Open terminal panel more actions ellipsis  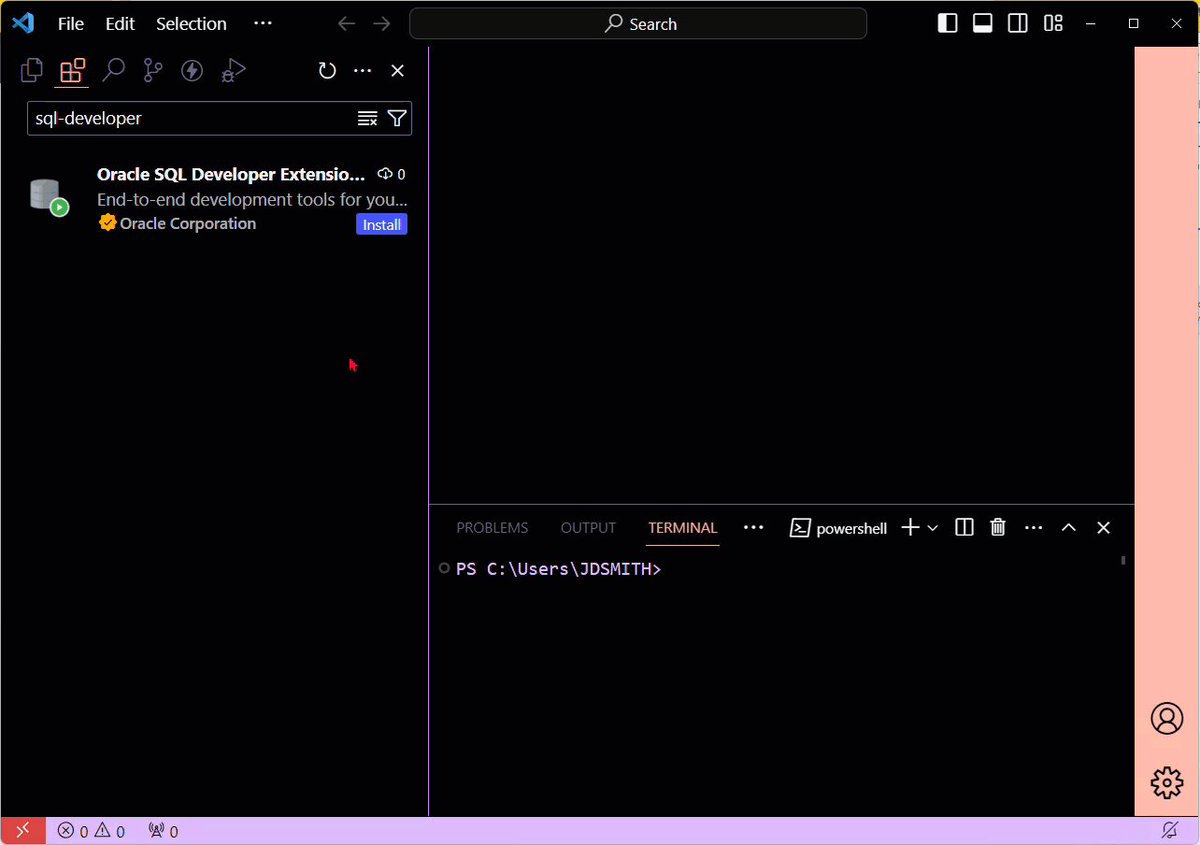(x=1034, y=527)
